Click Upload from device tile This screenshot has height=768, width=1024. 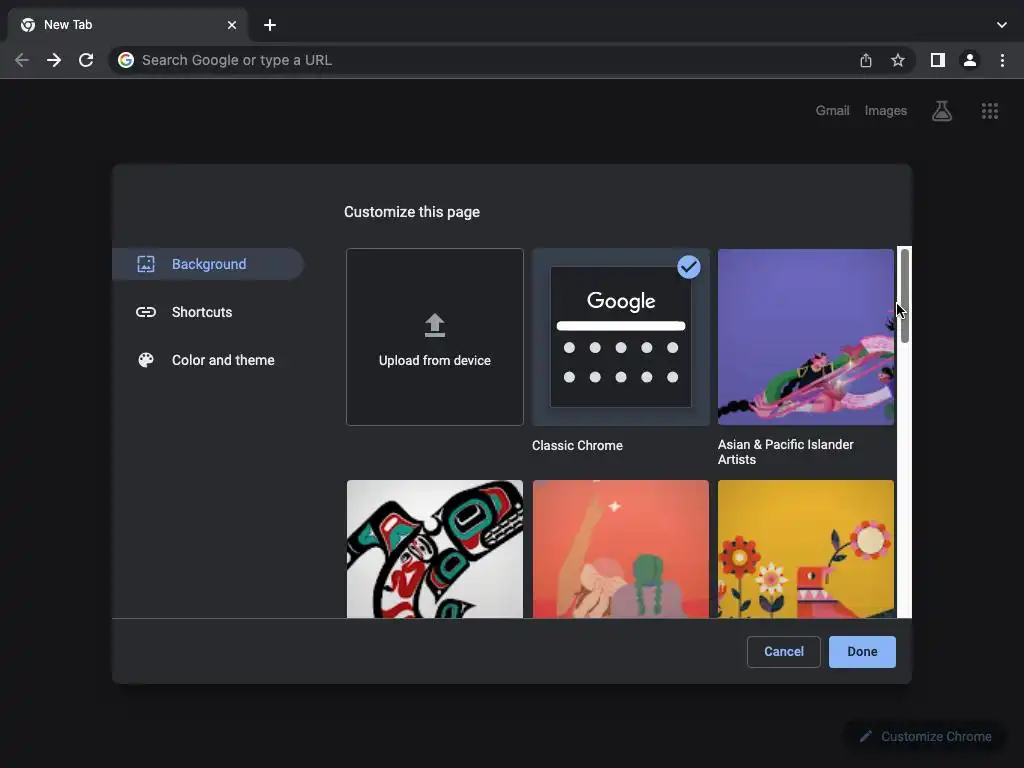435,337
